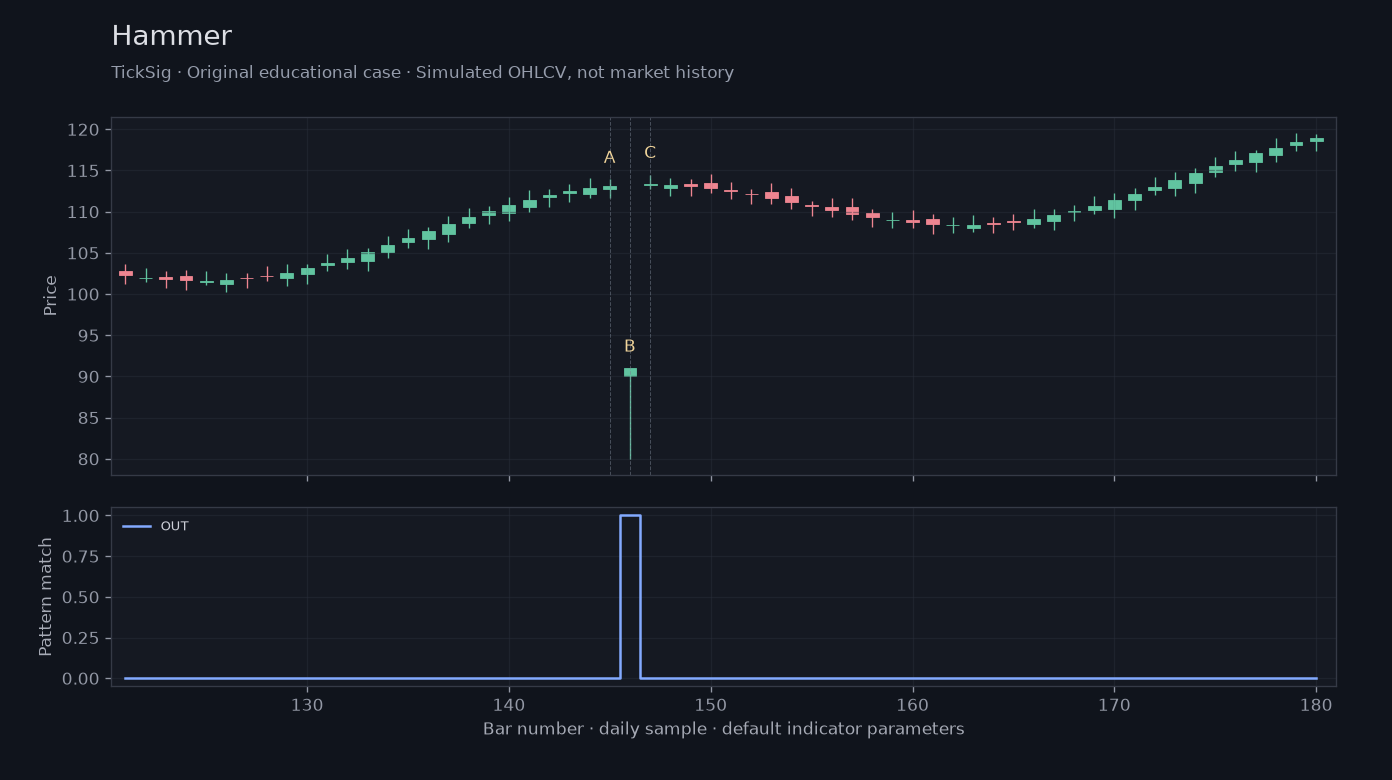Screen dimensions: 1392x780
Task: Click the Hammer chart title
Action: (171, 37)
